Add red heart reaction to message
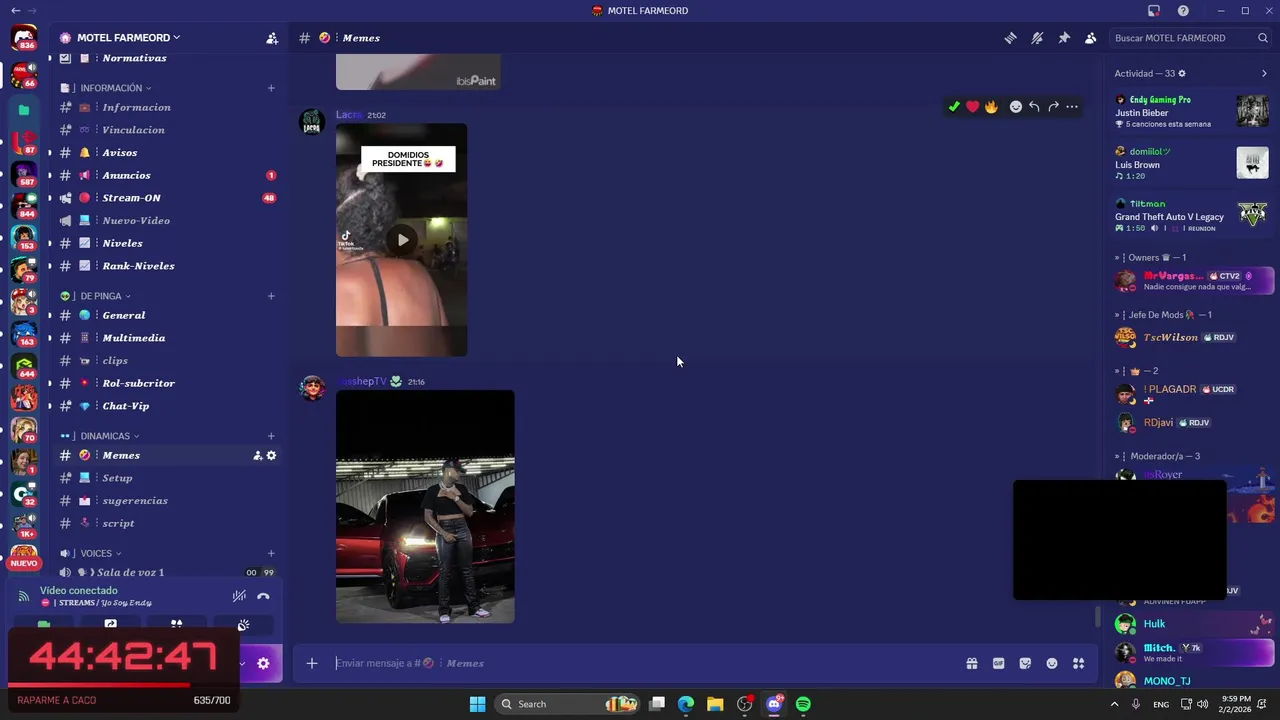1280x720 pixels. point(972,107)
